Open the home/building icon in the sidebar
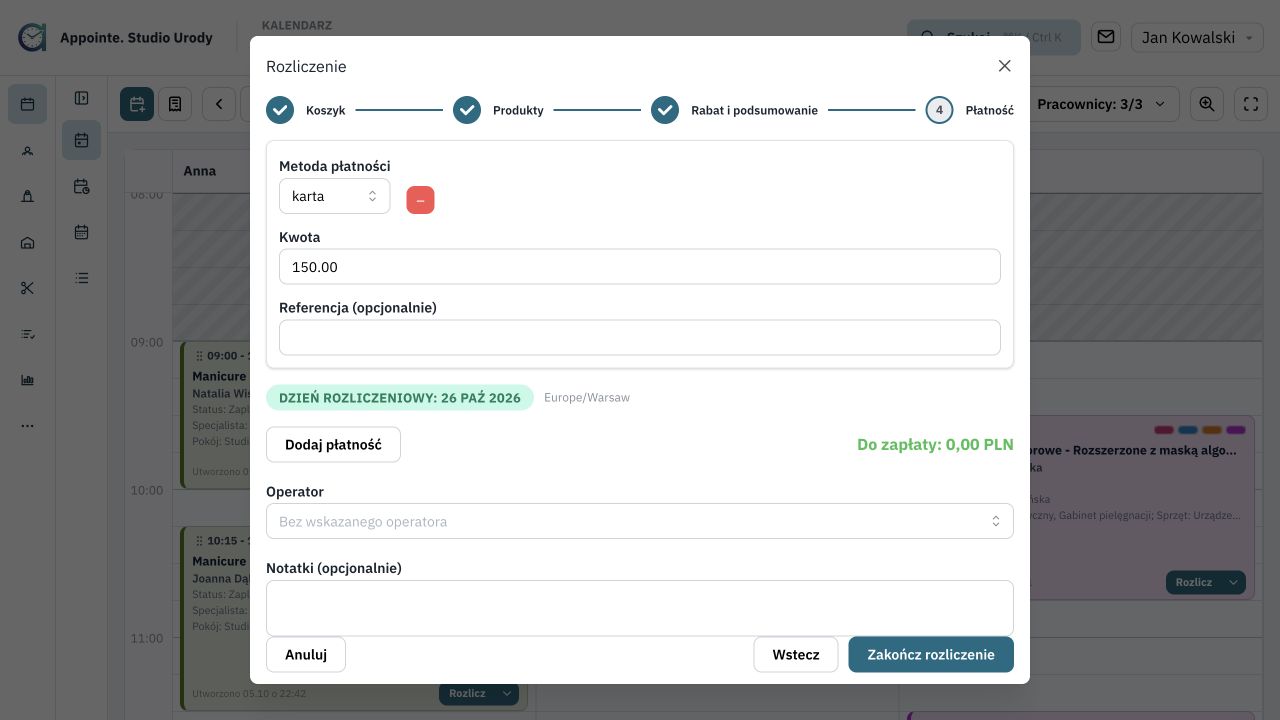Image resolution: width=1280 pixels, height=720 pixels. [x=27, y=242]
